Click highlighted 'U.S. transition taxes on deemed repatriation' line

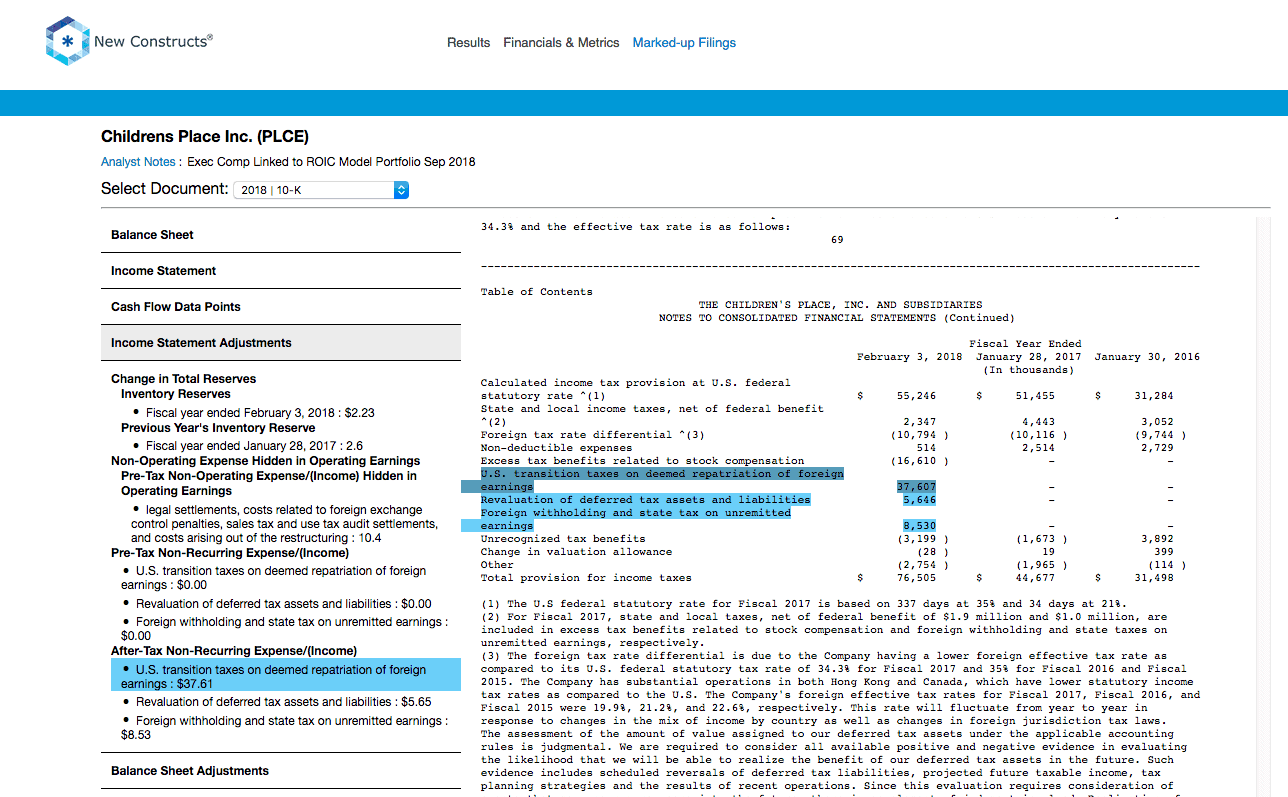coord(662,474)
